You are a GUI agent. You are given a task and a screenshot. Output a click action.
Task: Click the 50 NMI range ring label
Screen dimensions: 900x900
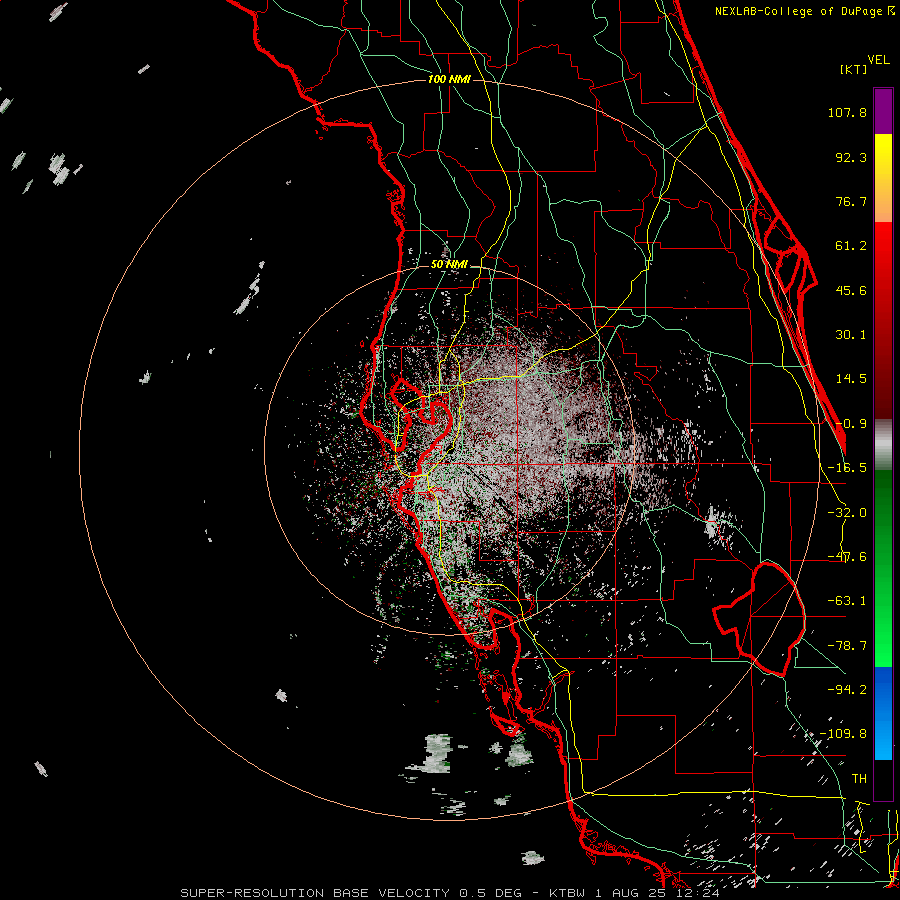click(x=449, y=265)
